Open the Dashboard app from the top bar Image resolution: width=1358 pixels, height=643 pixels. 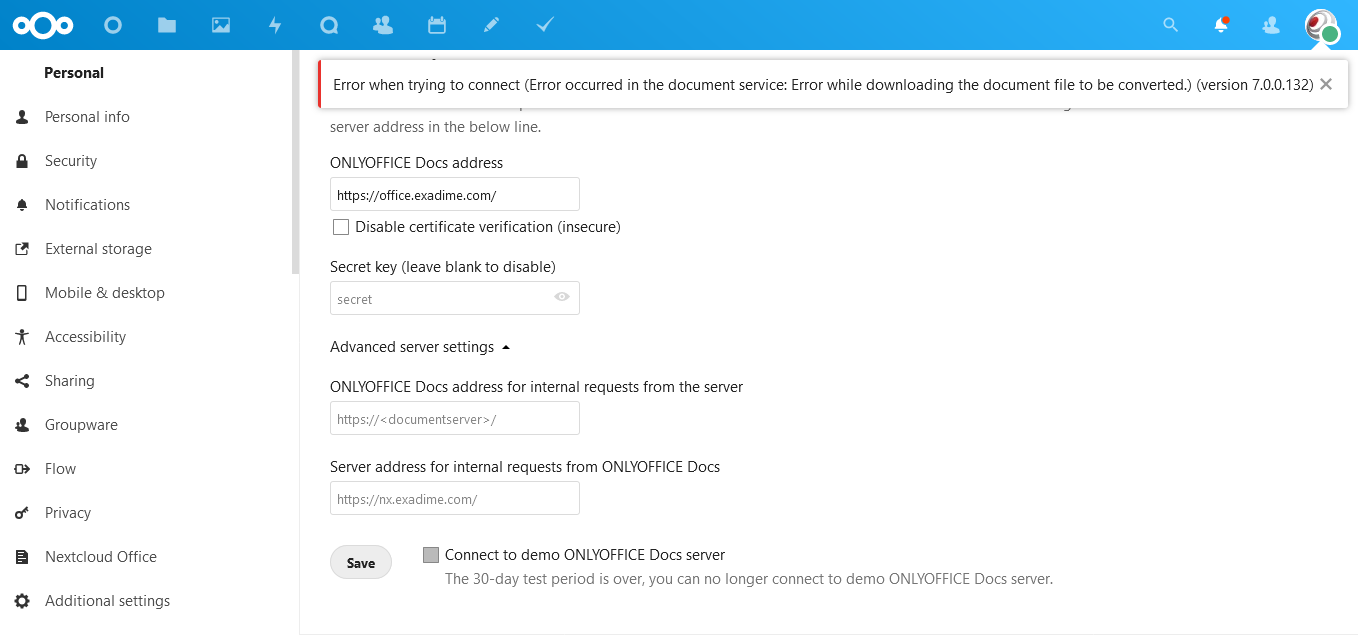[113, 25]
